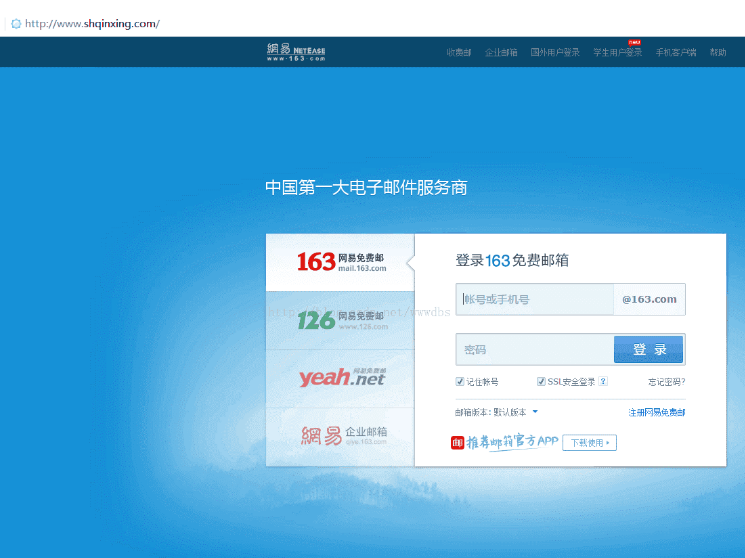Open 帮助 in the top navigation

718,52
